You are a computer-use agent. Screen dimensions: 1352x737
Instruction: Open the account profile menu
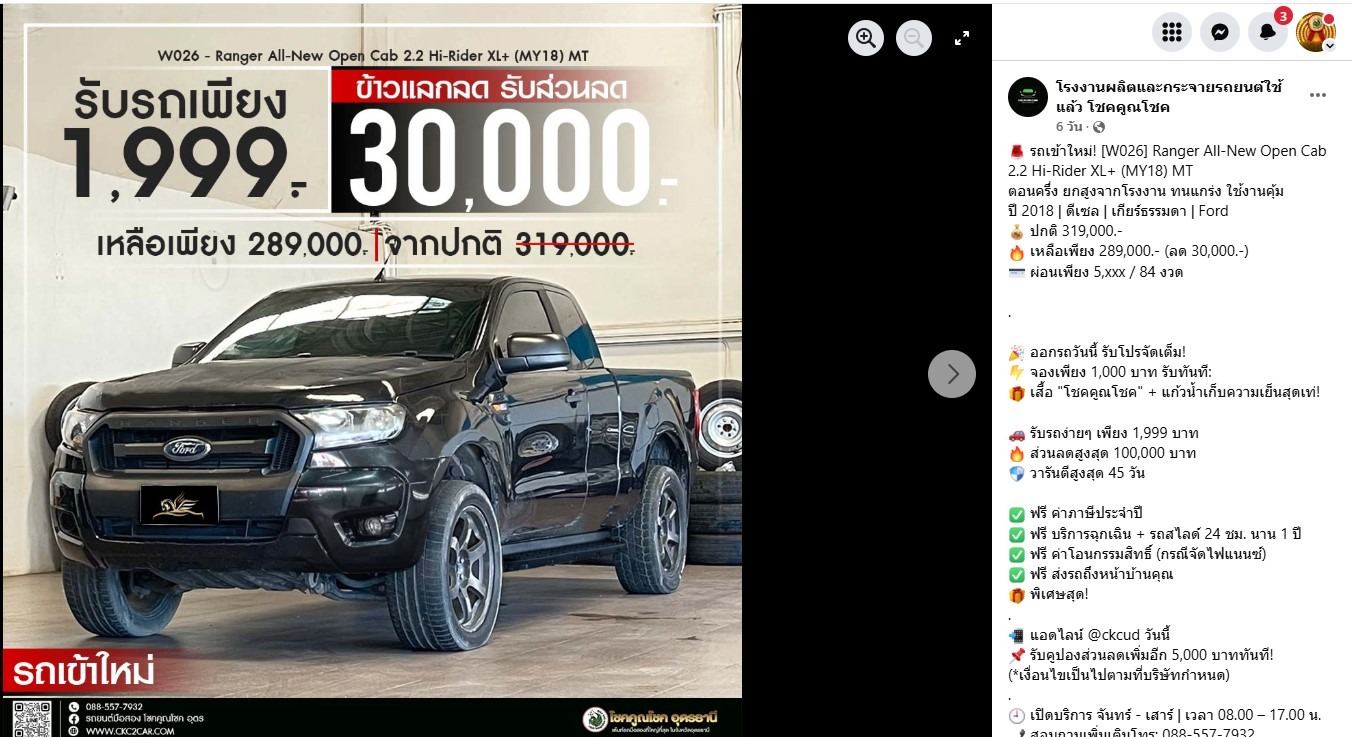click(1316, 32)
